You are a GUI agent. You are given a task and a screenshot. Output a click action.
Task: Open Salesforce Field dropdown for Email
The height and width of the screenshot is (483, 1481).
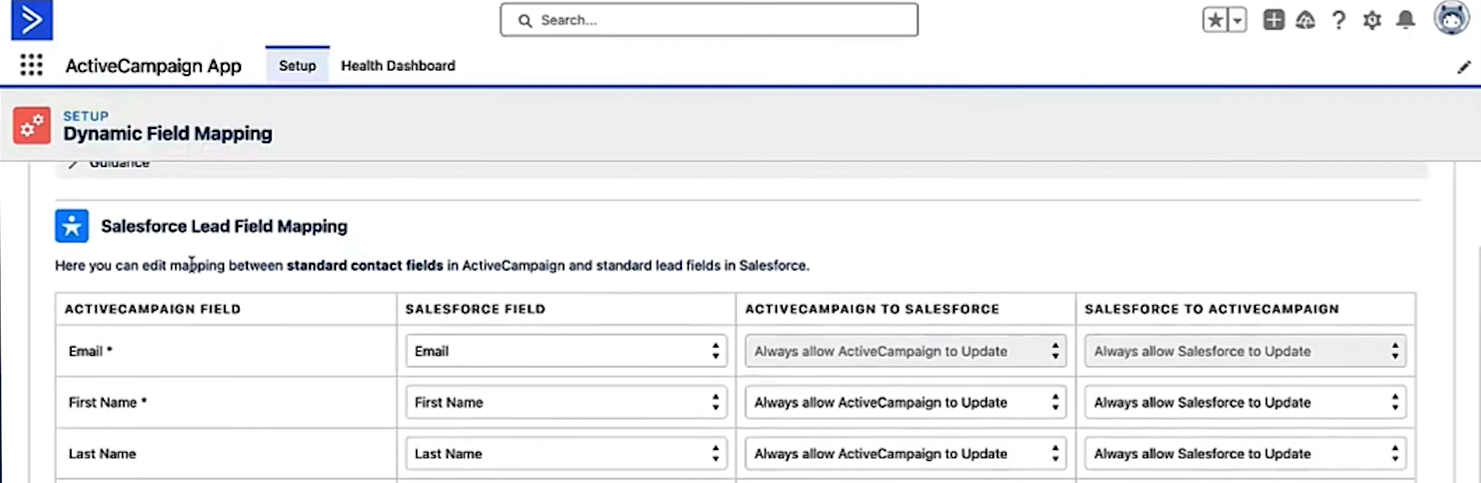click(x=566, y=351)
